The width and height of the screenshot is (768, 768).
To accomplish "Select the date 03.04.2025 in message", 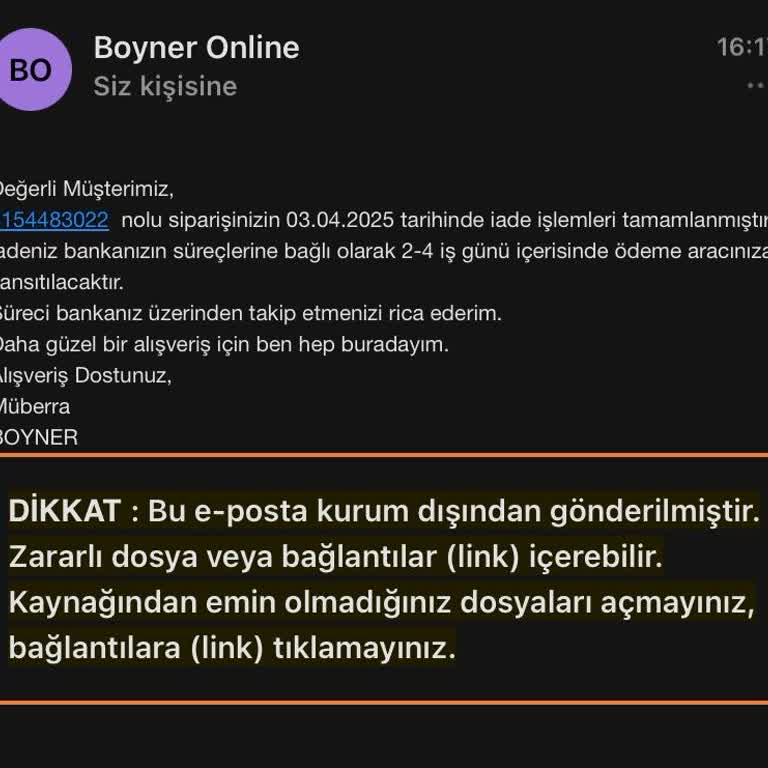I will [x=340, y=220].
